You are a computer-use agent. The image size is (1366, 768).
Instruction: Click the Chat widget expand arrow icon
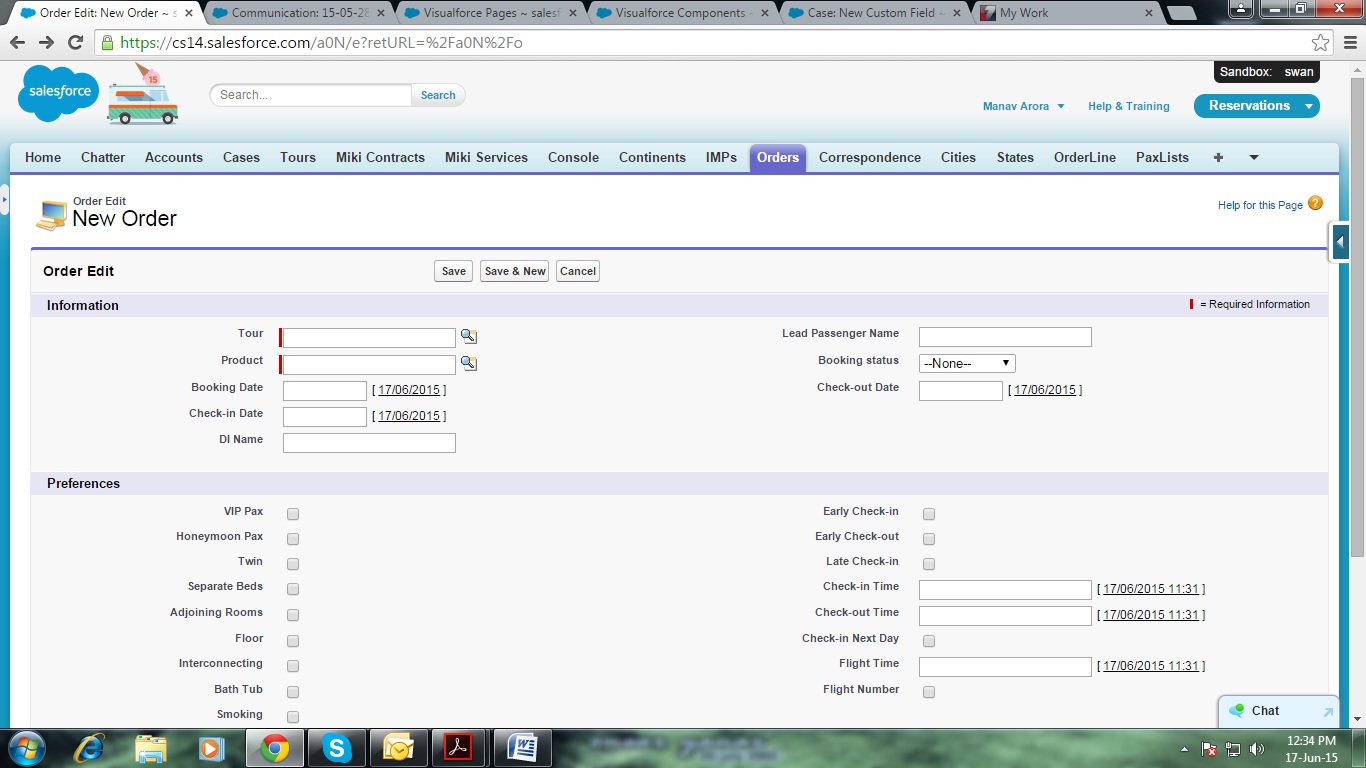[x=1328, y=712]
